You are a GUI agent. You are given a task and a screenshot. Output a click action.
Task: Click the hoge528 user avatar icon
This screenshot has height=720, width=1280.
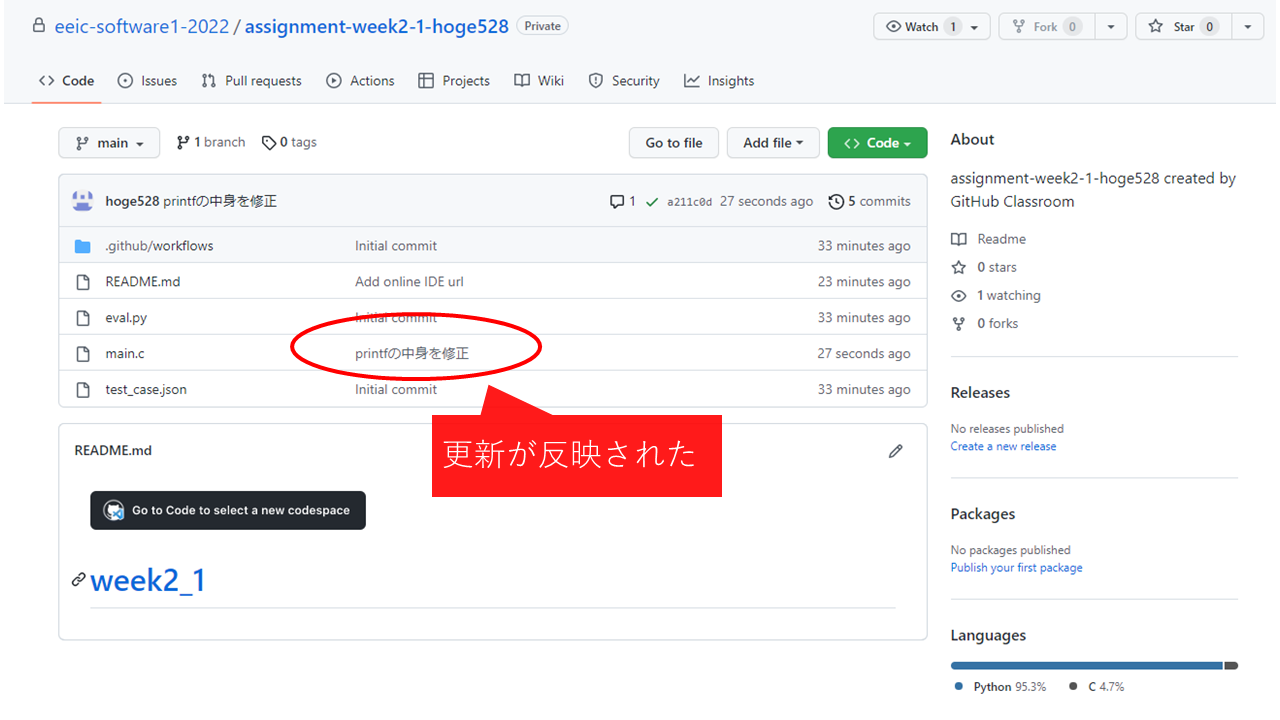(83, 201)
